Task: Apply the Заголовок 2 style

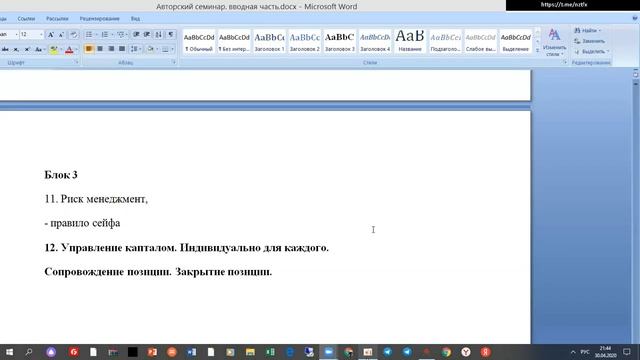Action: point(304,42)
